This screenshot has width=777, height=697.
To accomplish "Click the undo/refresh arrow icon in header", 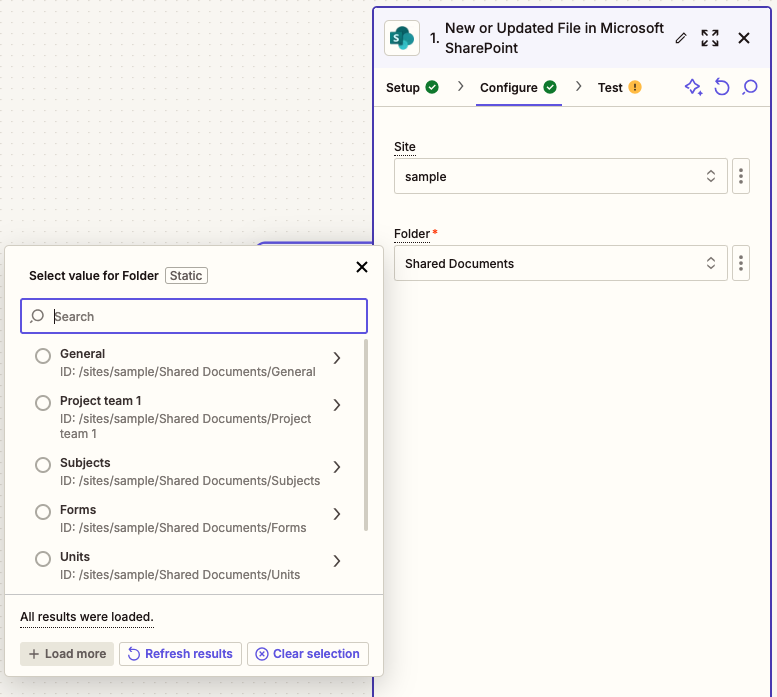I will click(x=722, y=88).
